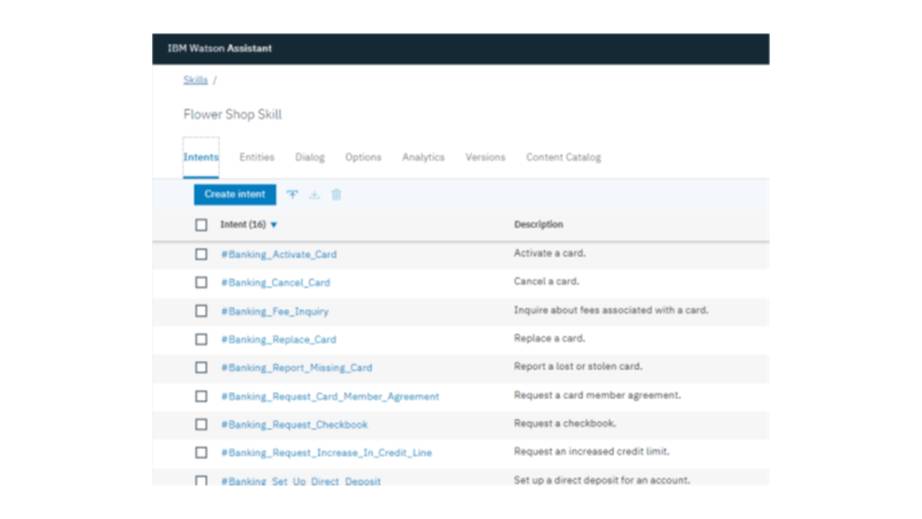Check the #Banking_Activate_Card checkbox
Image resolution: width=922 pixels, height=519 pixels.
(x=201, y=254)
